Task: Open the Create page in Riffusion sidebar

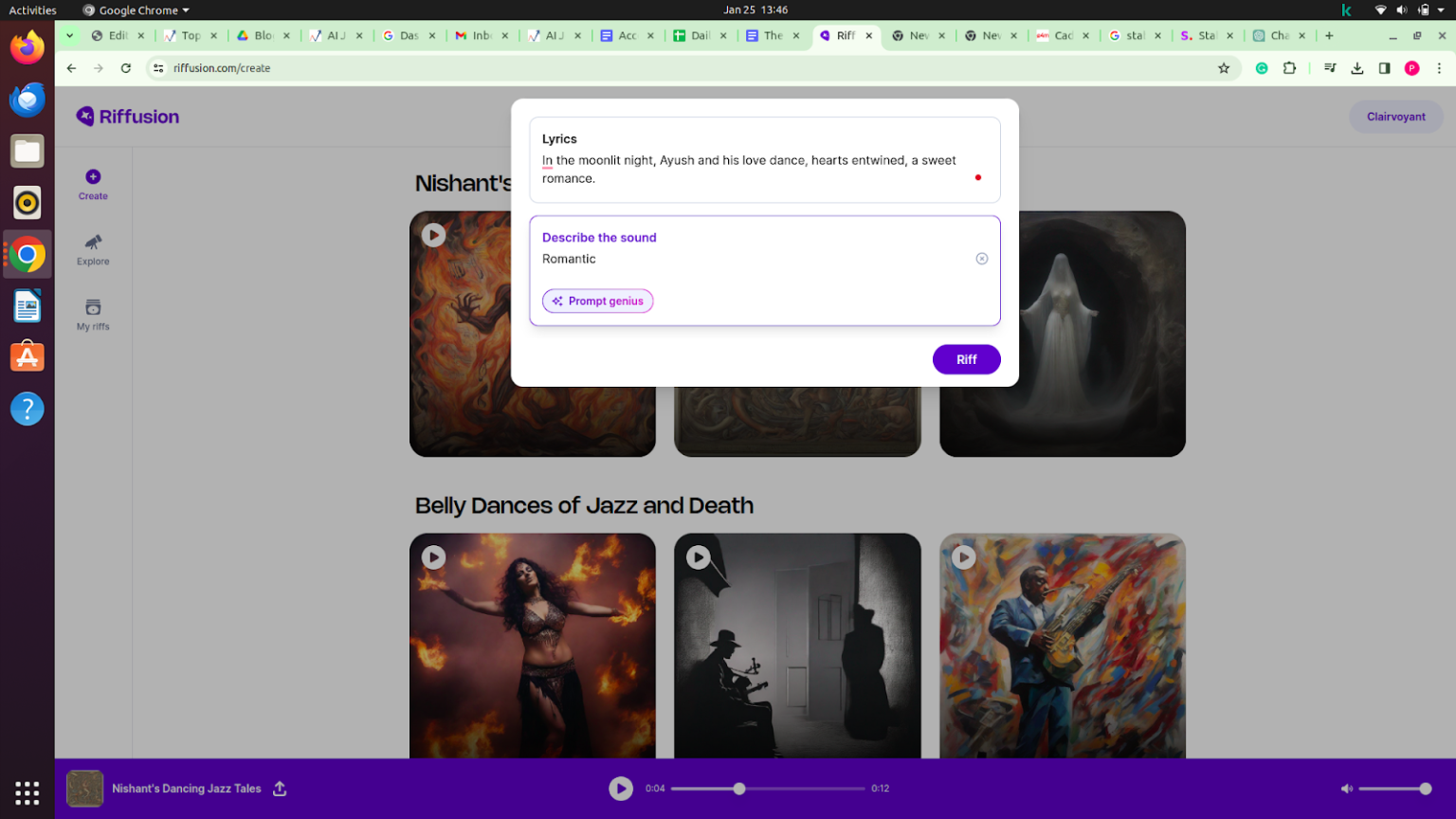Action: point(92,185)
